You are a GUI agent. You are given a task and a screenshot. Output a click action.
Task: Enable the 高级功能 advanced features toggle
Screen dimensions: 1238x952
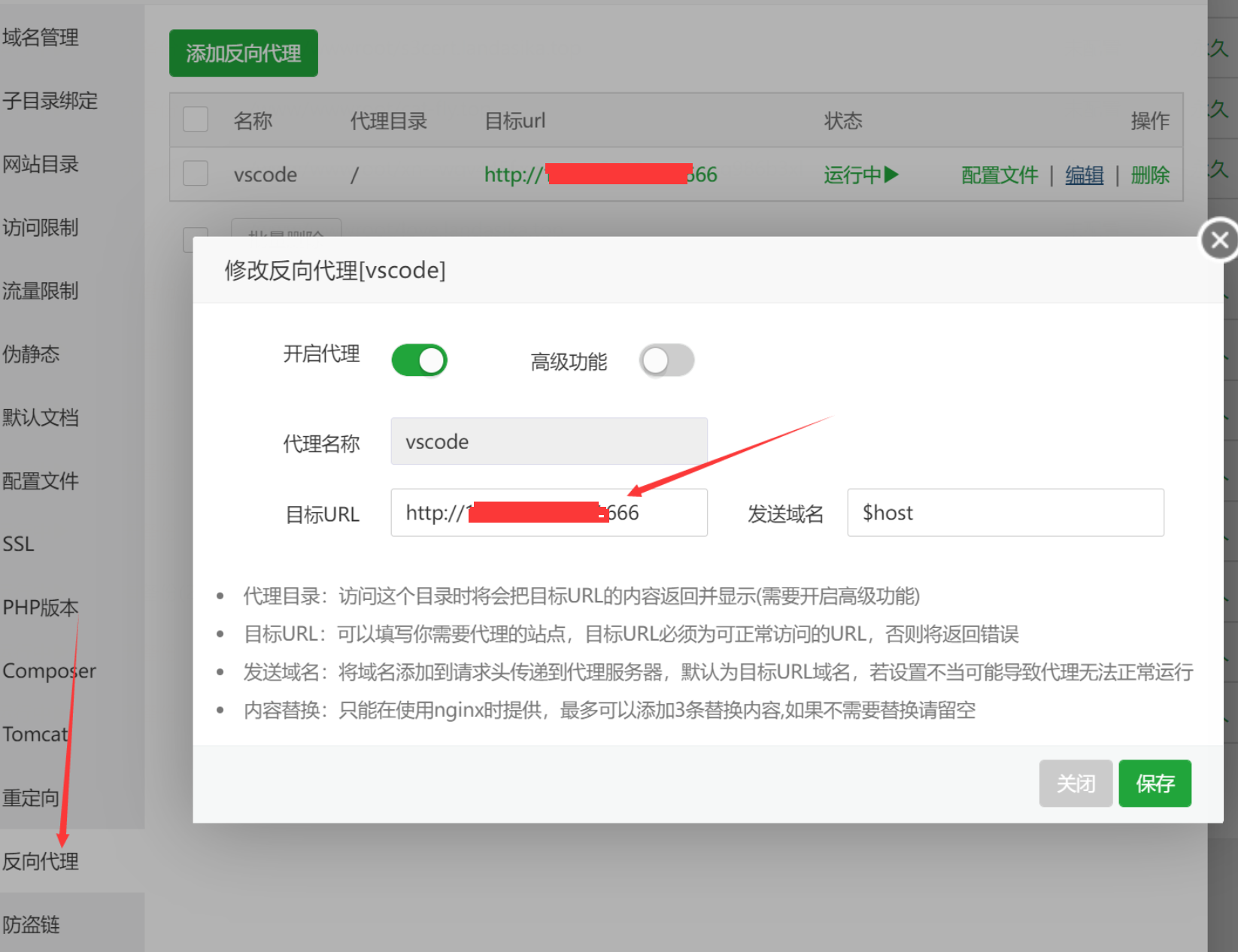(666, 361)
